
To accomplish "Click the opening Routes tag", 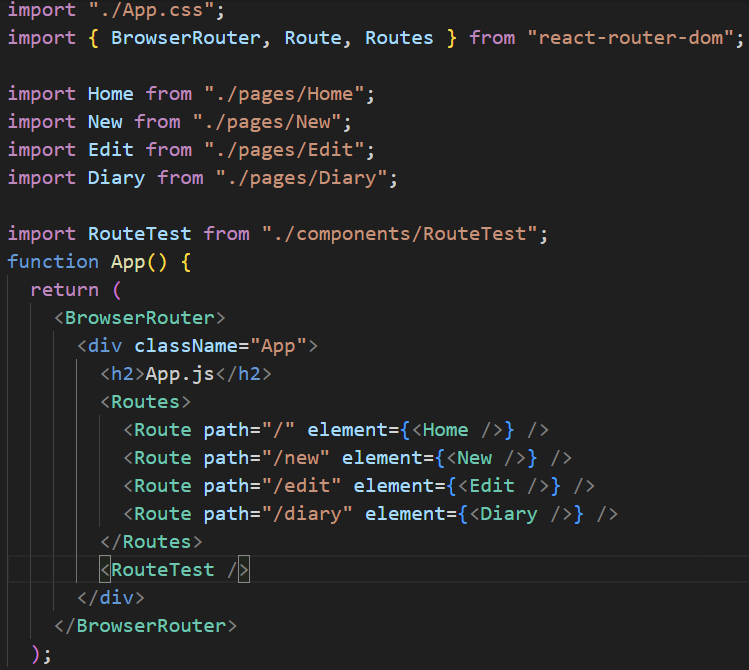I will [145, 402].
